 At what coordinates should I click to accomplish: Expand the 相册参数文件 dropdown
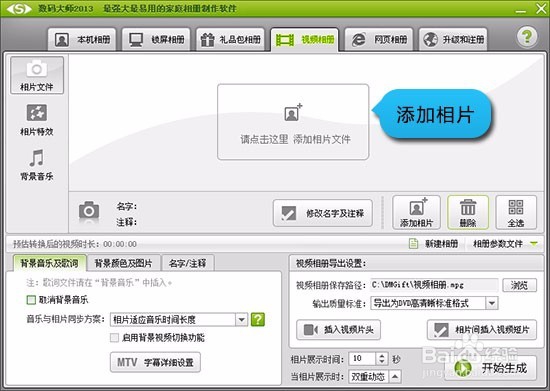505,243
